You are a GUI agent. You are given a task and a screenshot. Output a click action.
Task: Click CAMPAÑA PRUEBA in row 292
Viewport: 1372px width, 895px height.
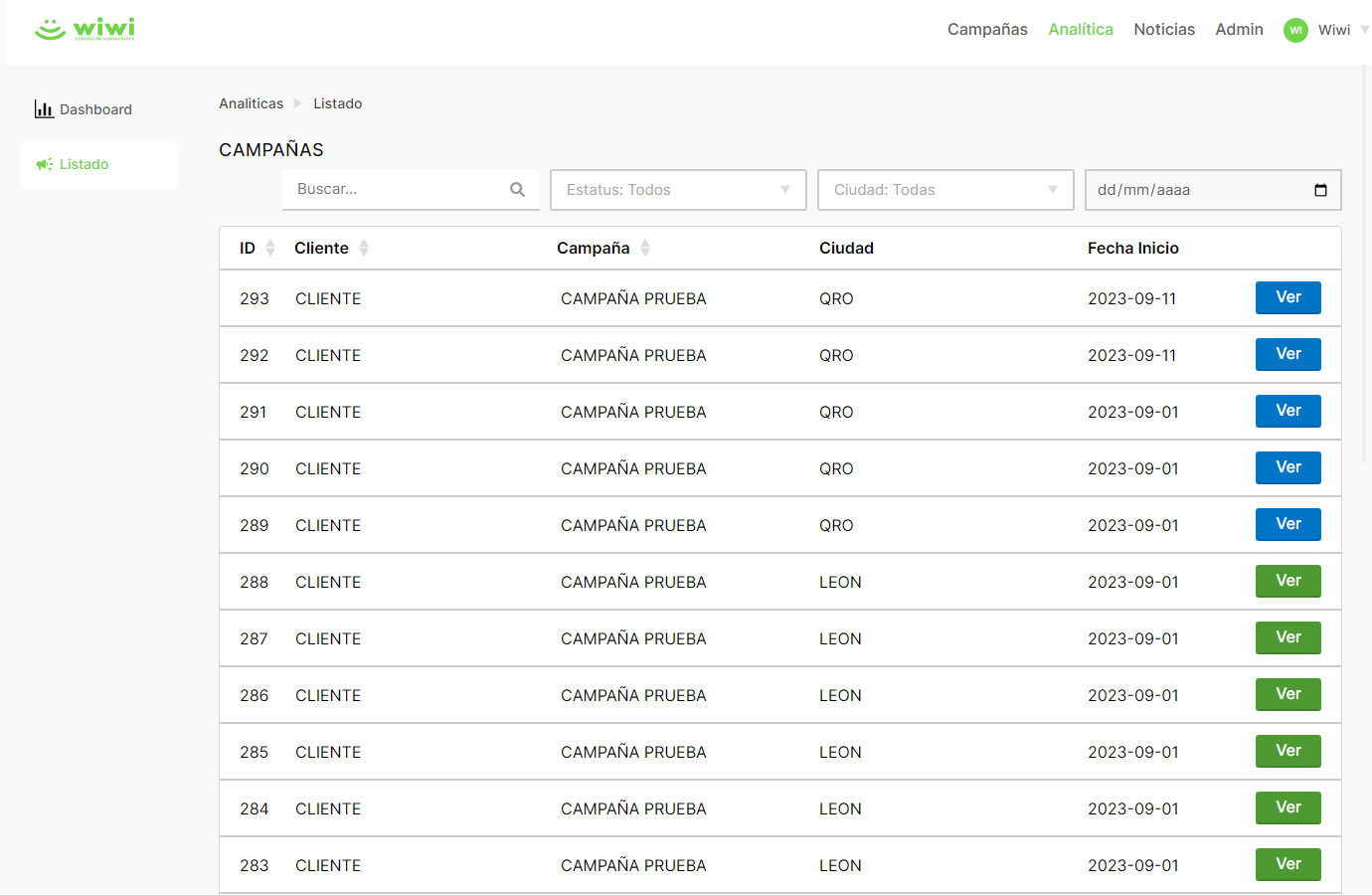(x=633, y=355)
